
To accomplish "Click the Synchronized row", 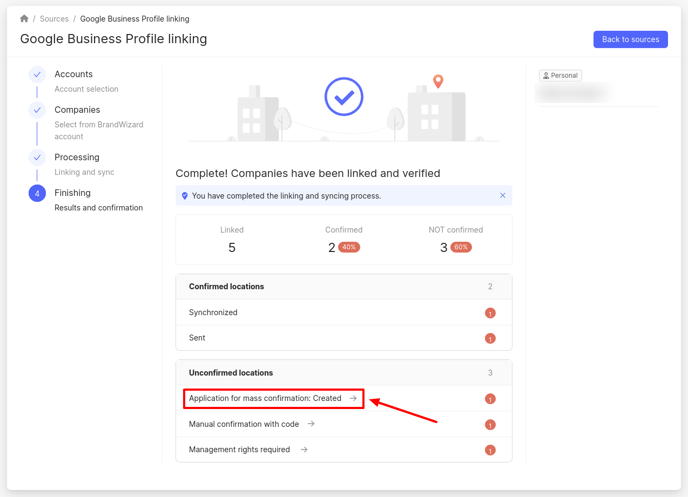I will click(344, 312).
